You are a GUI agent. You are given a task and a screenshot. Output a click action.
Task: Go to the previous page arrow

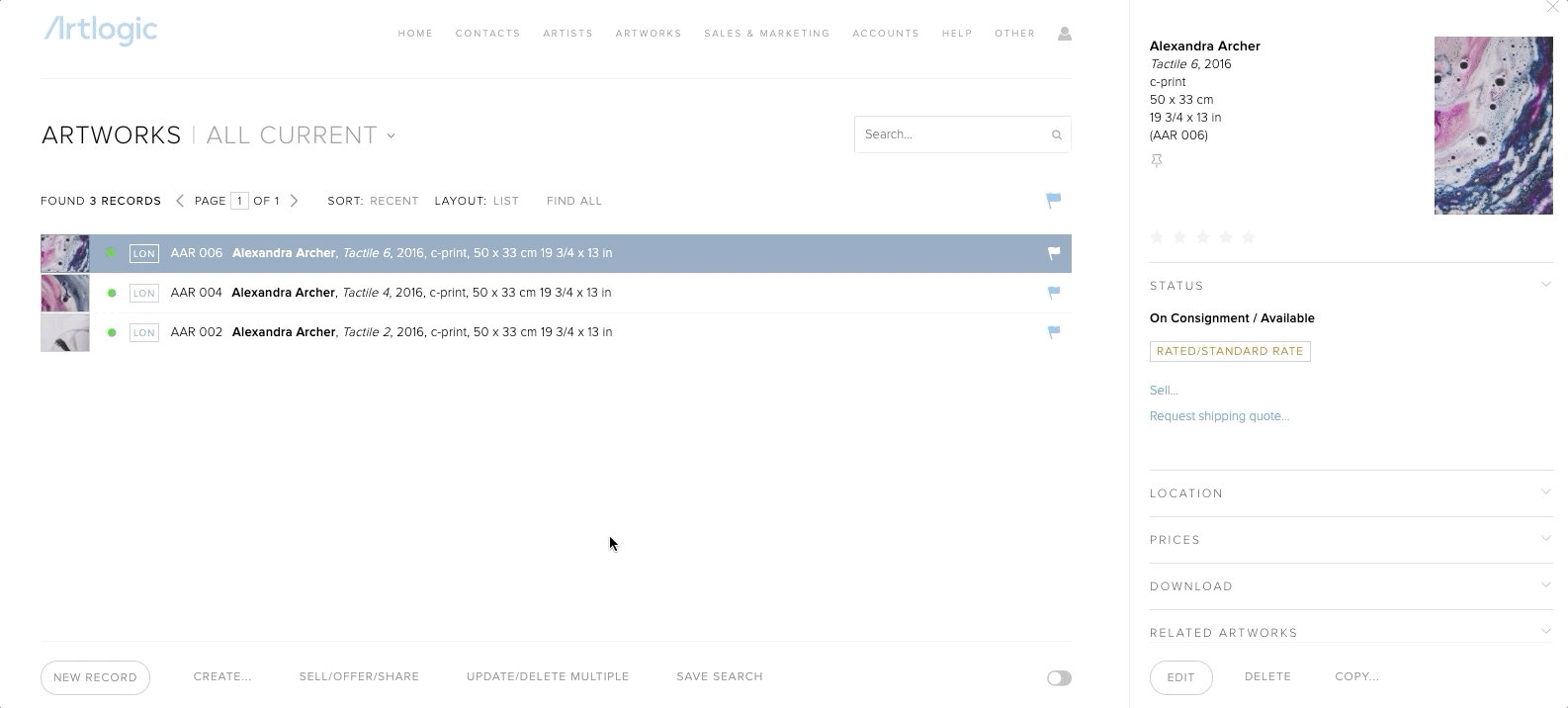tap(180, 201)
